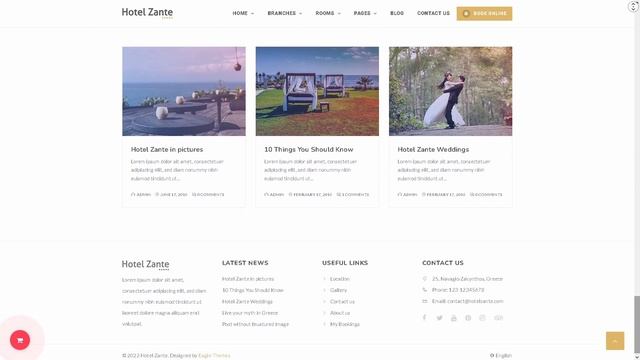Open Latest News item Post without featured image
Image resolution: width=640 pixels, height=360 pixels.
[255, 324]
